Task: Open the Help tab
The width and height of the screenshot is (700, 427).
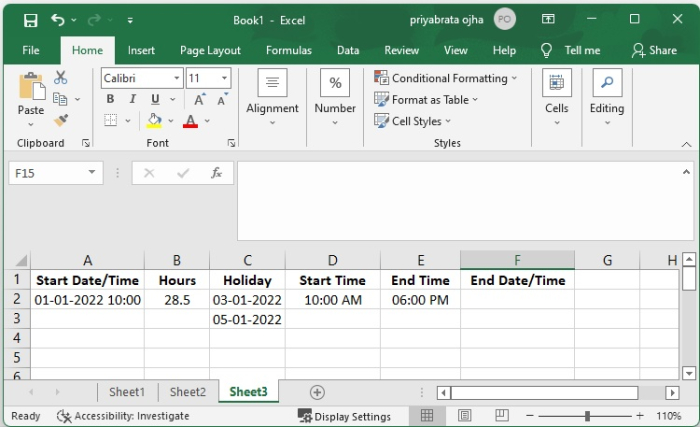Action: [x=504, y=50]
